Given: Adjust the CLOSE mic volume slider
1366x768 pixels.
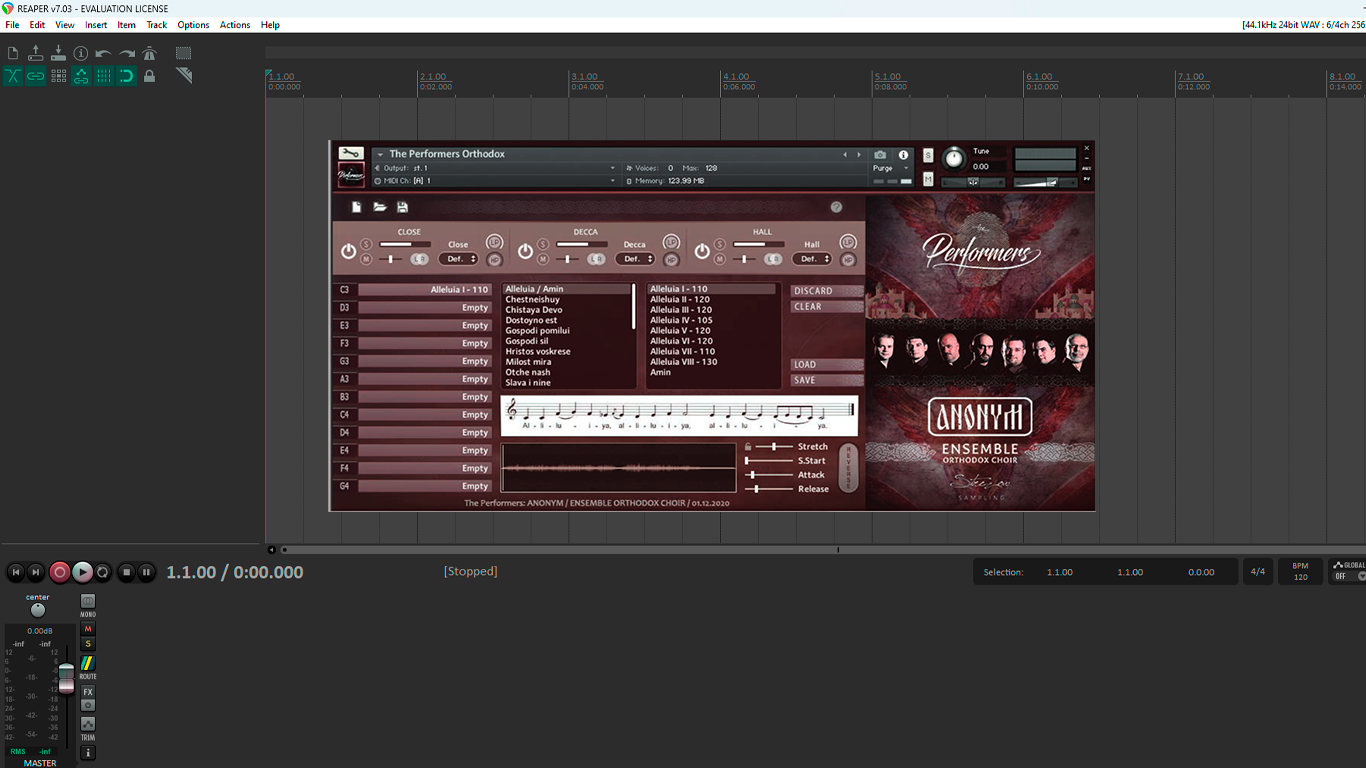Looking at the screenshot, I should coord(404,244).
